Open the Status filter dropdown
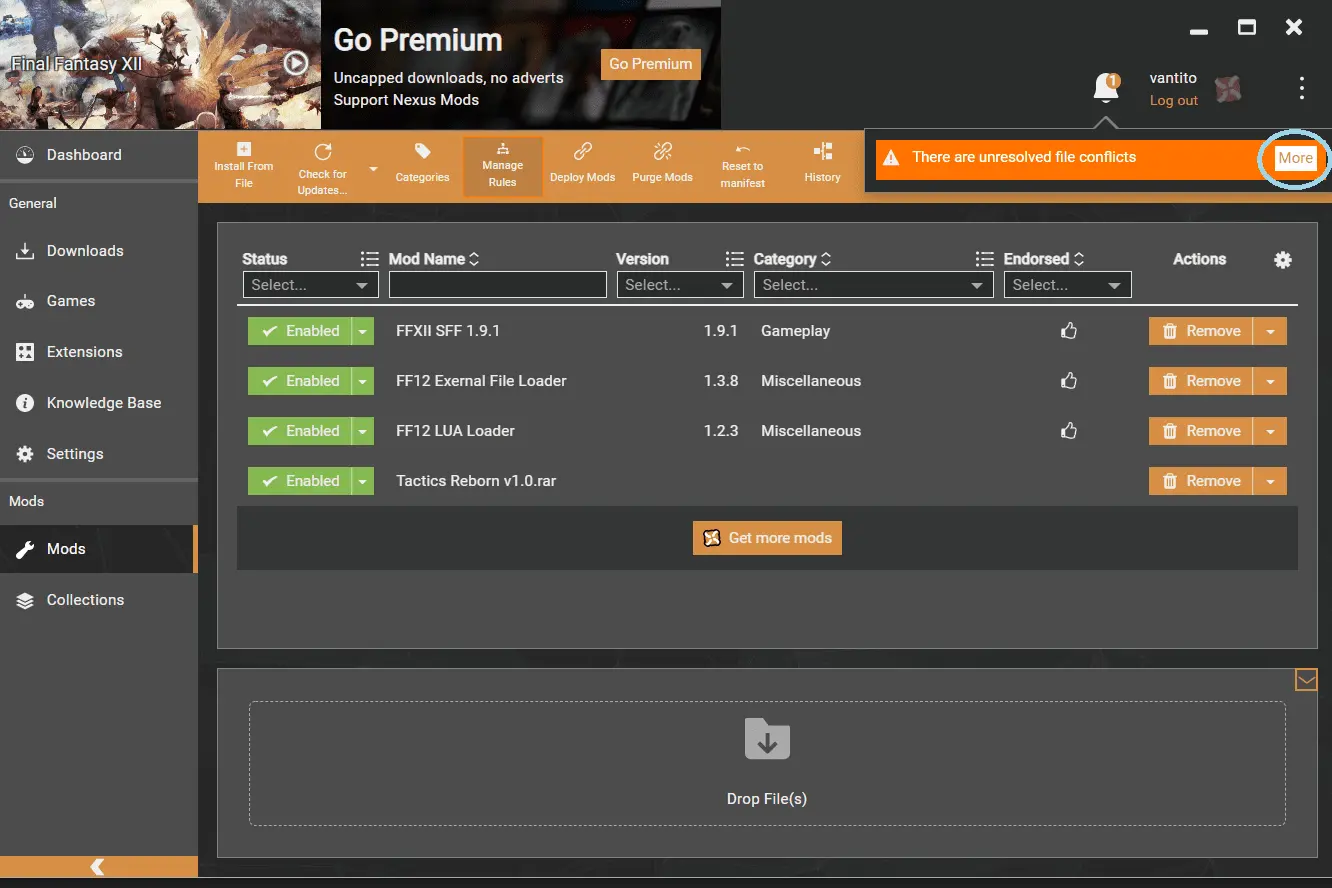Viewport: 1332px width, 888px height. pos(311,285)
